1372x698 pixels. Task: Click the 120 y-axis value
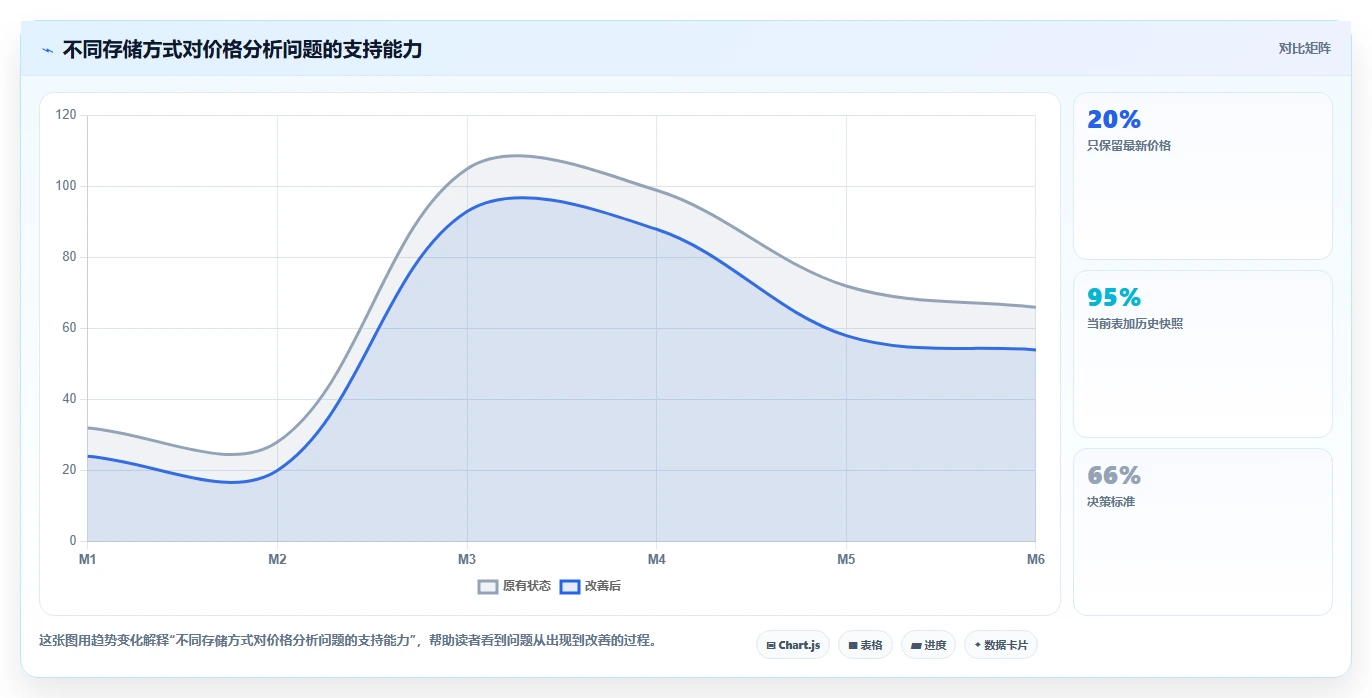click(66, 115)
